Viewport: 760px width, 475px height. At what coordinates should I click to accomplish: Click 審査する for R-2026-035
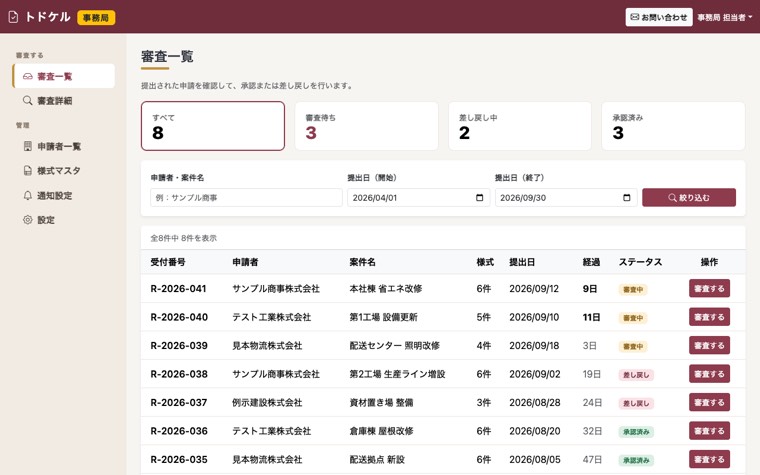pyautogui.click(x=709, y=459)
